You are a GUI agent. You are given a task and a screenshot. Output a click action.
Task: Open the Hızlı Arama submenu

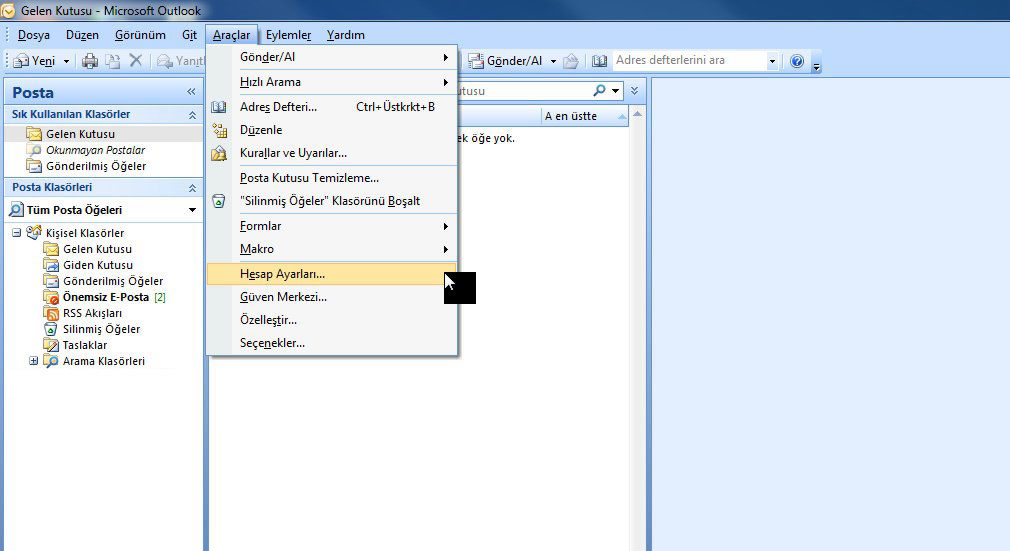point(332,82)
